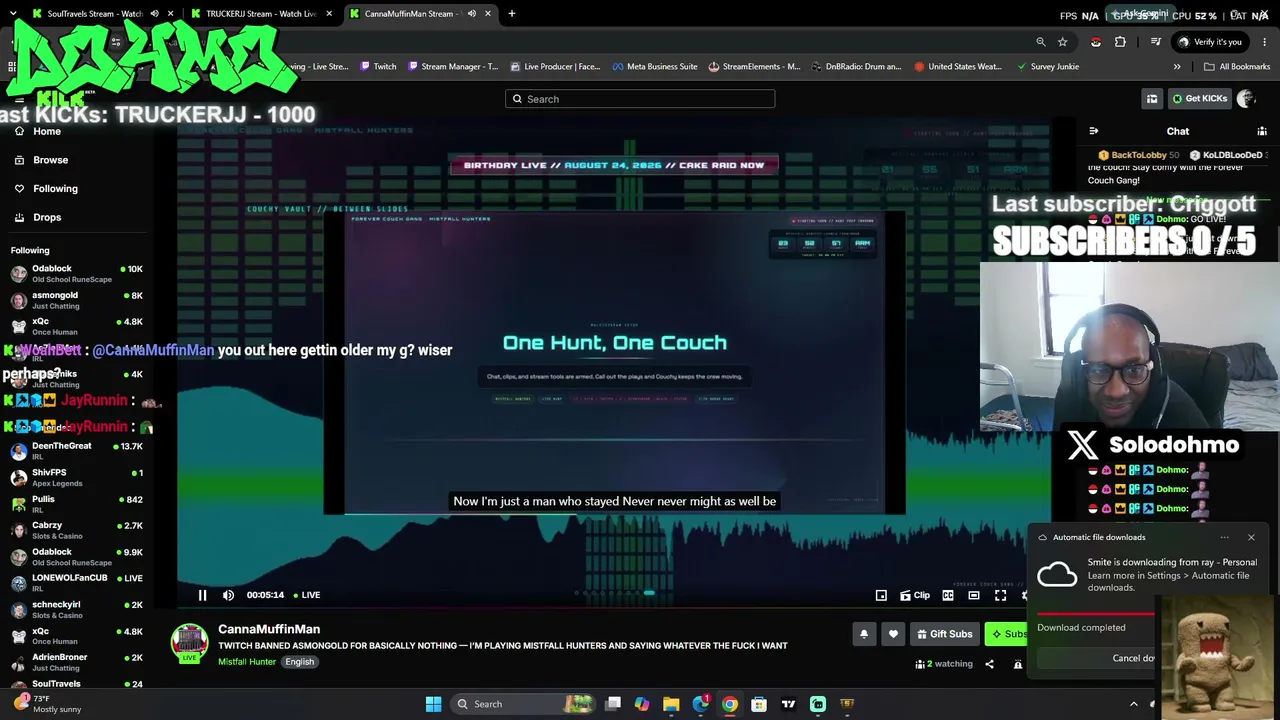Click the Verify it's you profile chip
Viewport: 1280px width, 720px height.
click(x=1210, y=42)
